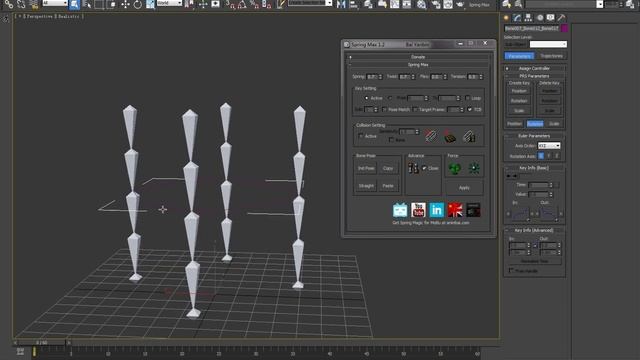Open the Modify panel tab icon
The width and height of the screenshot is (640, 360).
(518, 18)
